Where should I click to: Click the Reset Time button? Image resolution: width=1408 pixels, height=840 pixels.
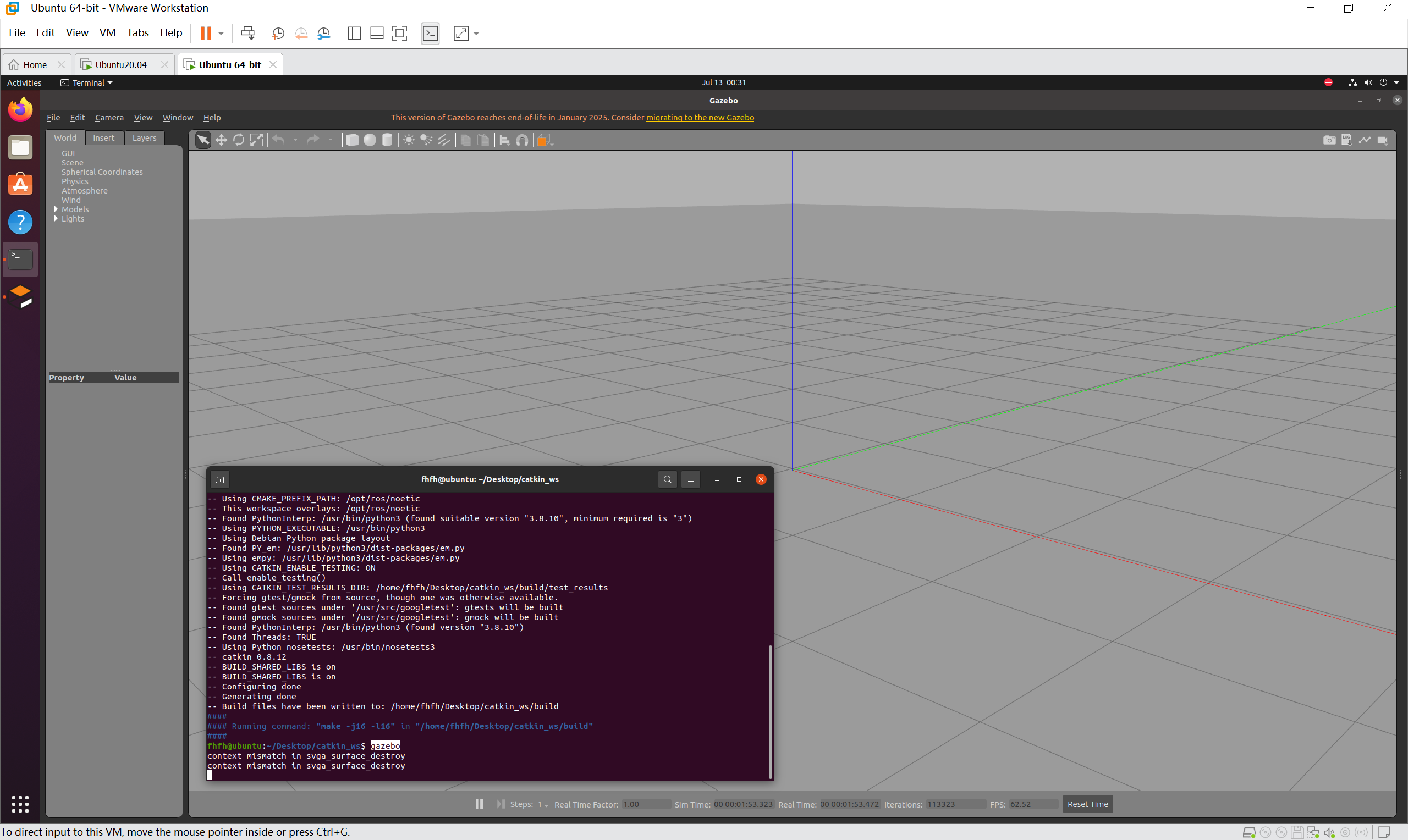click(x=1087, y=804)
